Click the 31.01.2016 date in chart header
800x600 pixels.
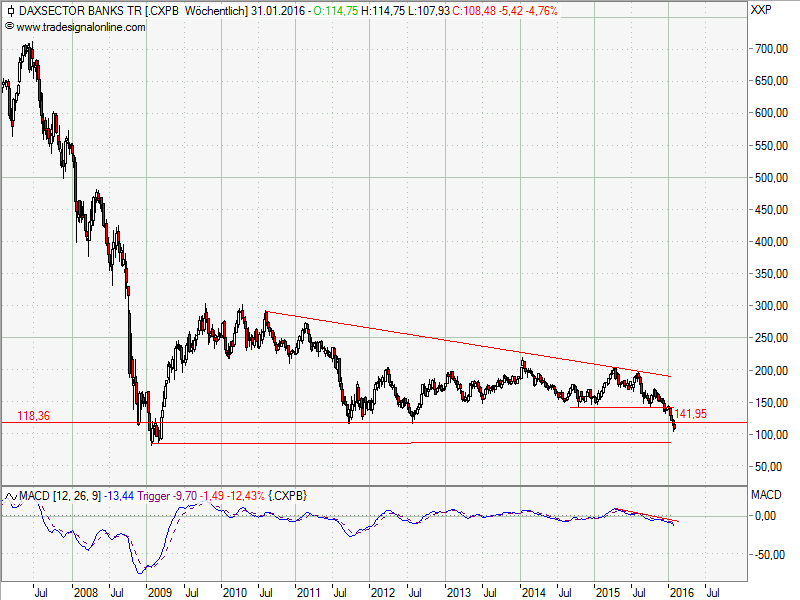[277, 11]
